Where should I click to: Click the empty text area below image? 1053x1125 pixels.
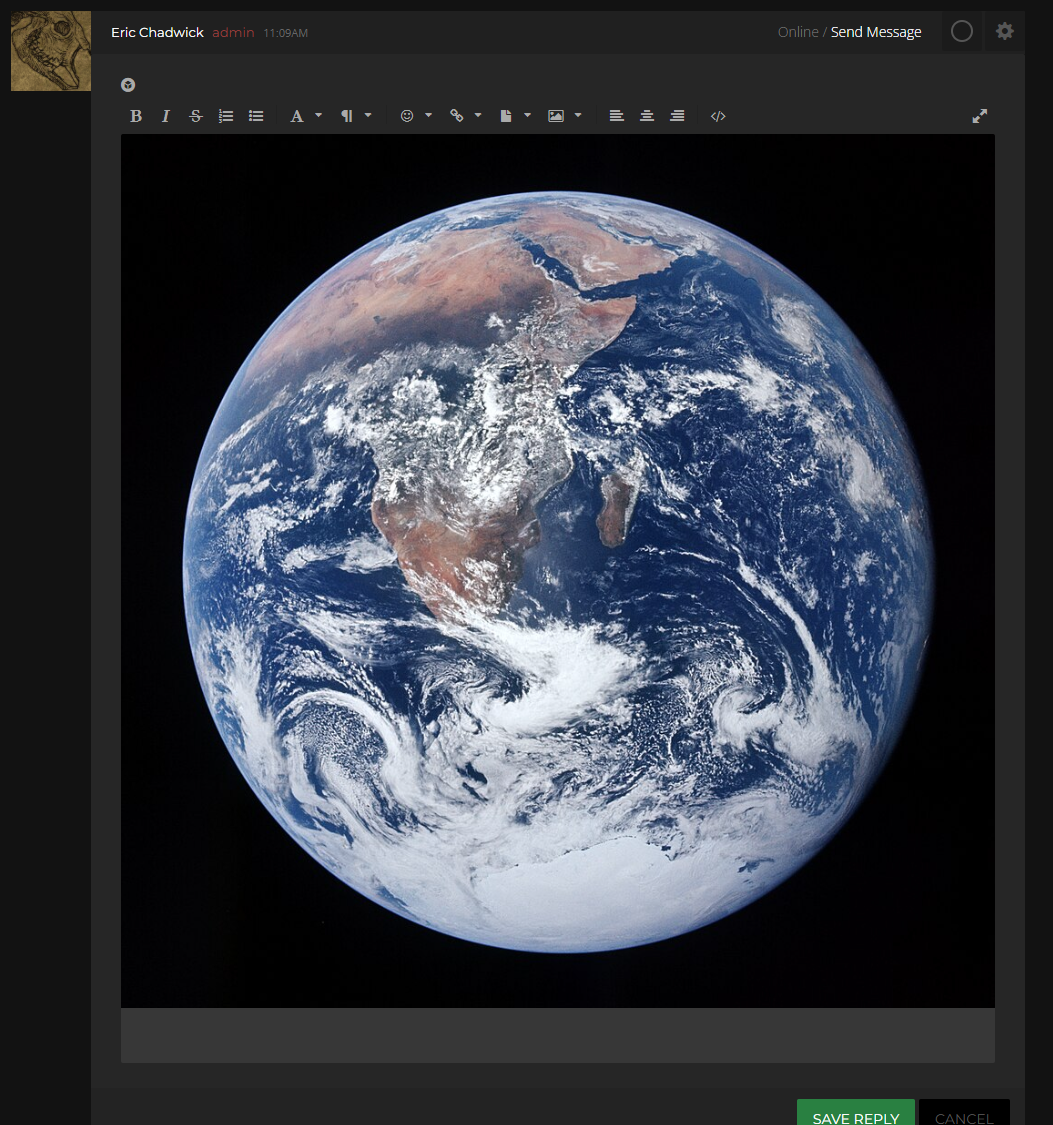point(558,1035)
